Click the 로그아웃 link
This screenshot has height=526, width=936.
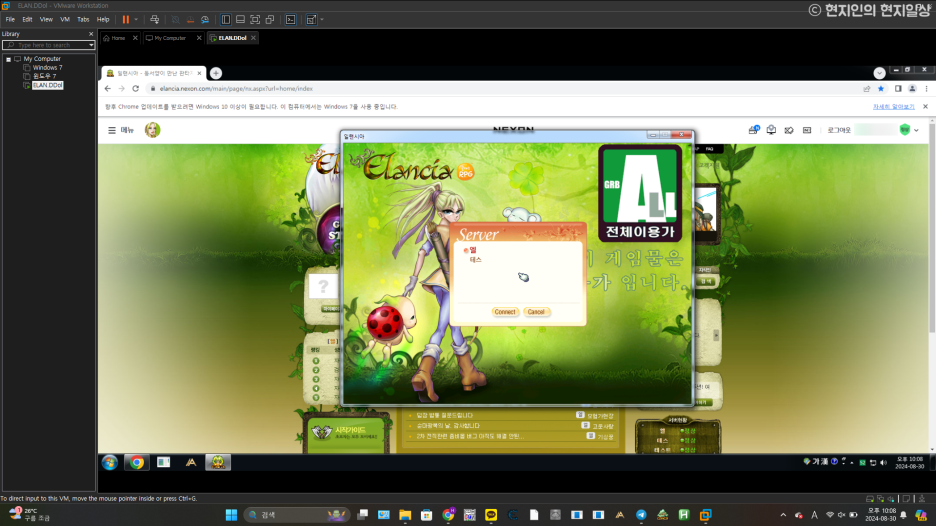[x=839, y=130]
